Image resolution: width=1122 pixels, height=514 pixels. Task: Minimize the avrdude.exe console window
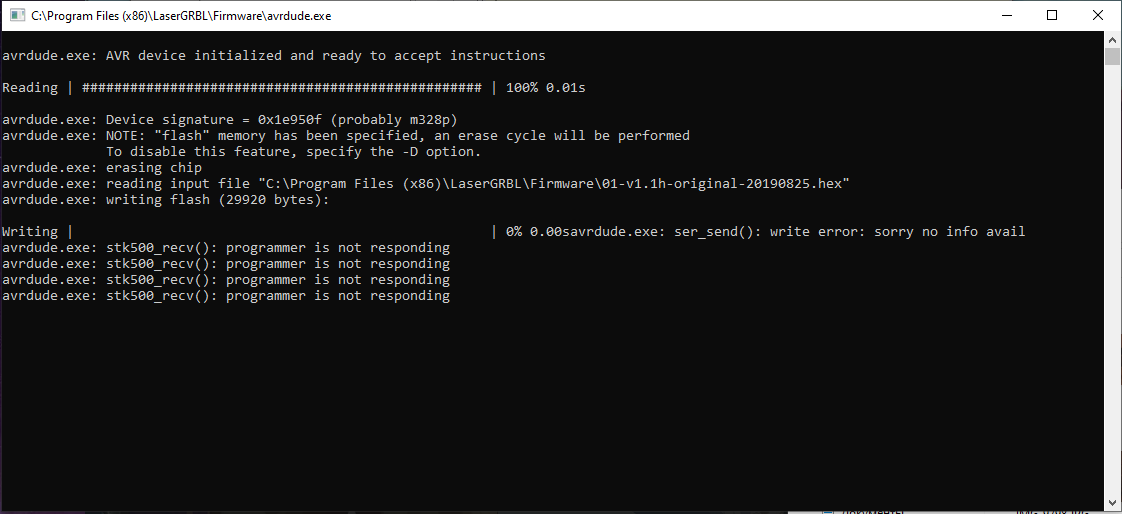[1005, 16]
